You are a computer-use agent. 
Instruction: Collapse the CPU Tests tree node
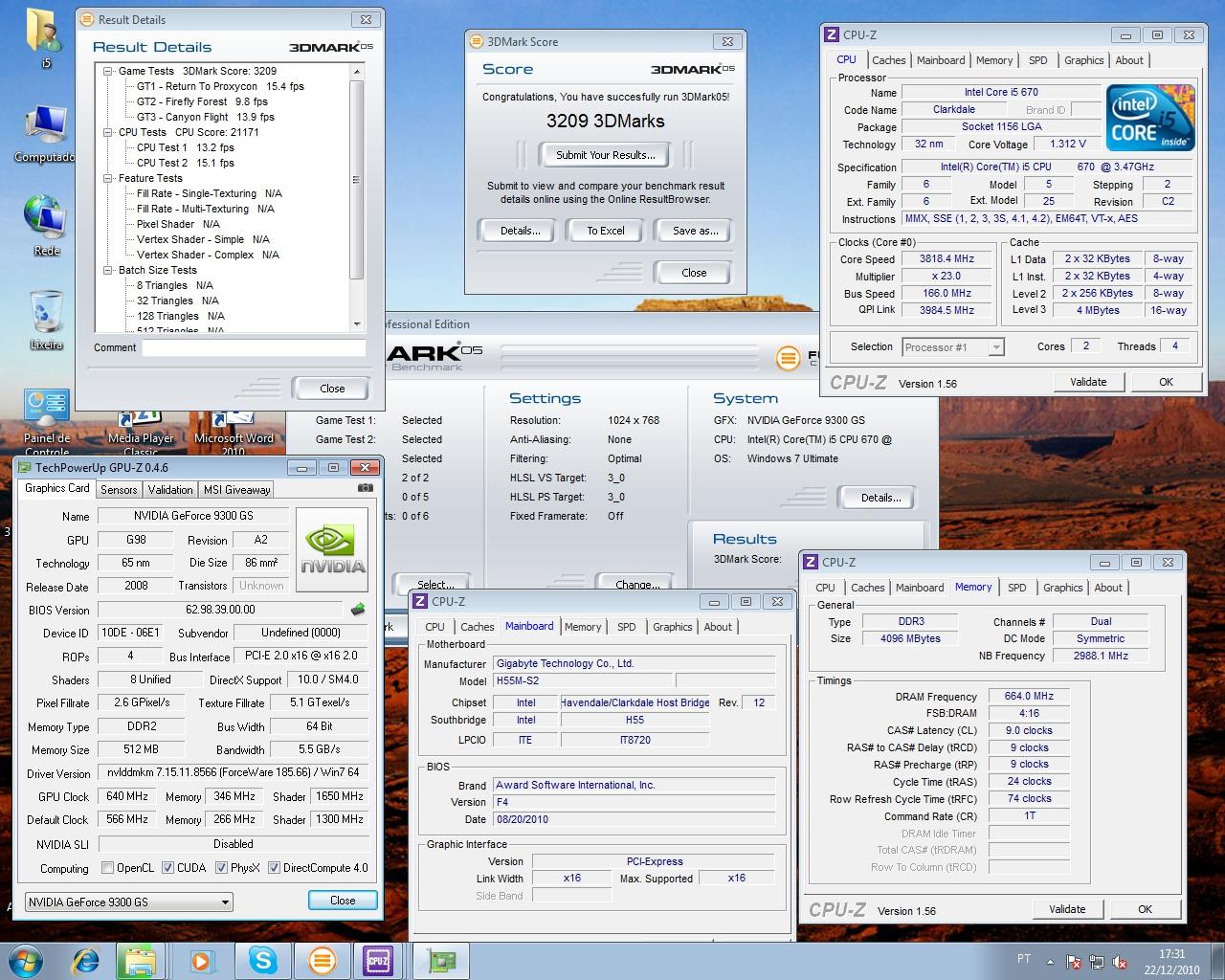(108, 132)
